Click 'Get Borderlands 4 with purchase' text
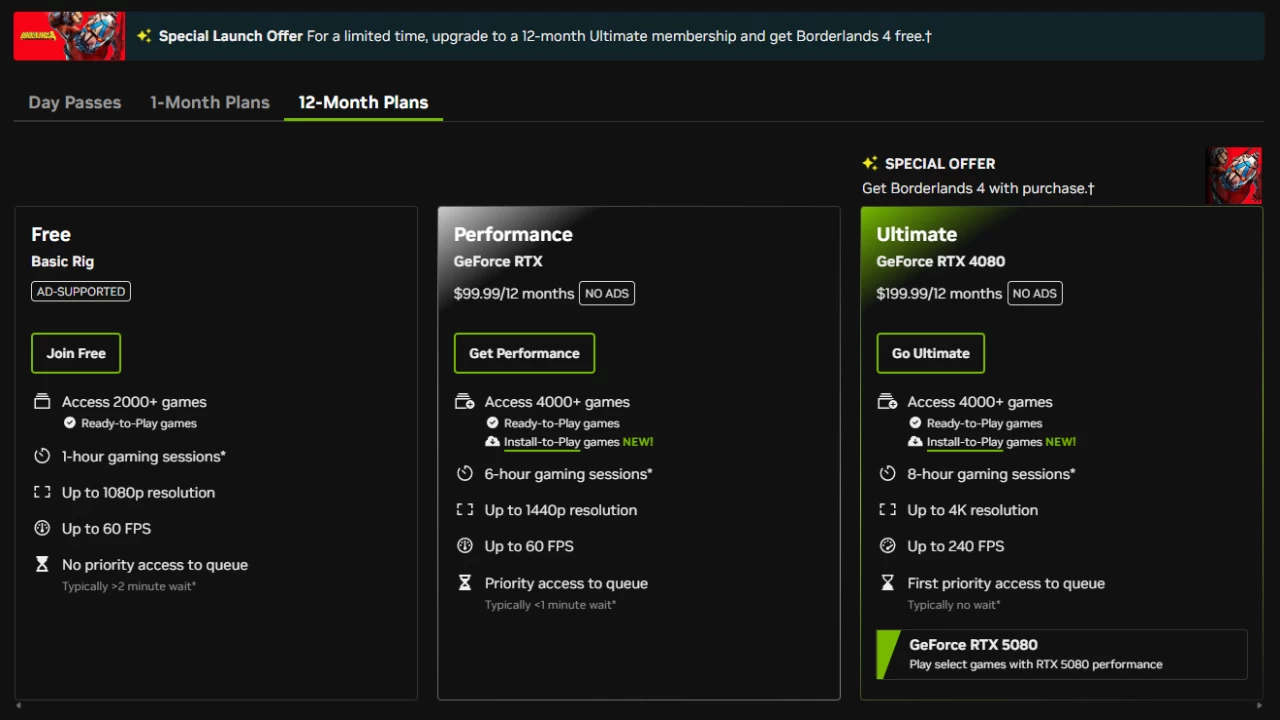Screen dimensions: 1280x720 click(978, 188)
